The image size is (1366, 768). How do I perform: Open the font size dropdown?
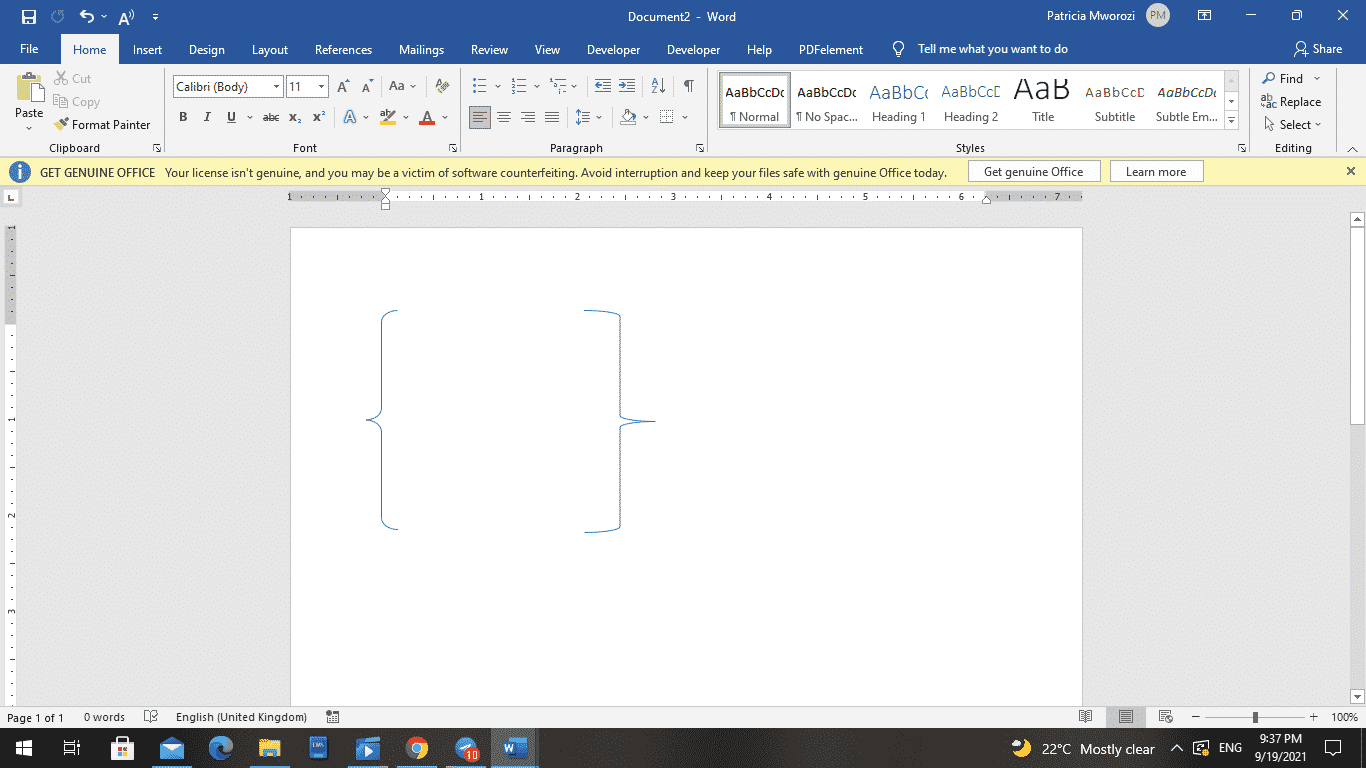(321, 86)
